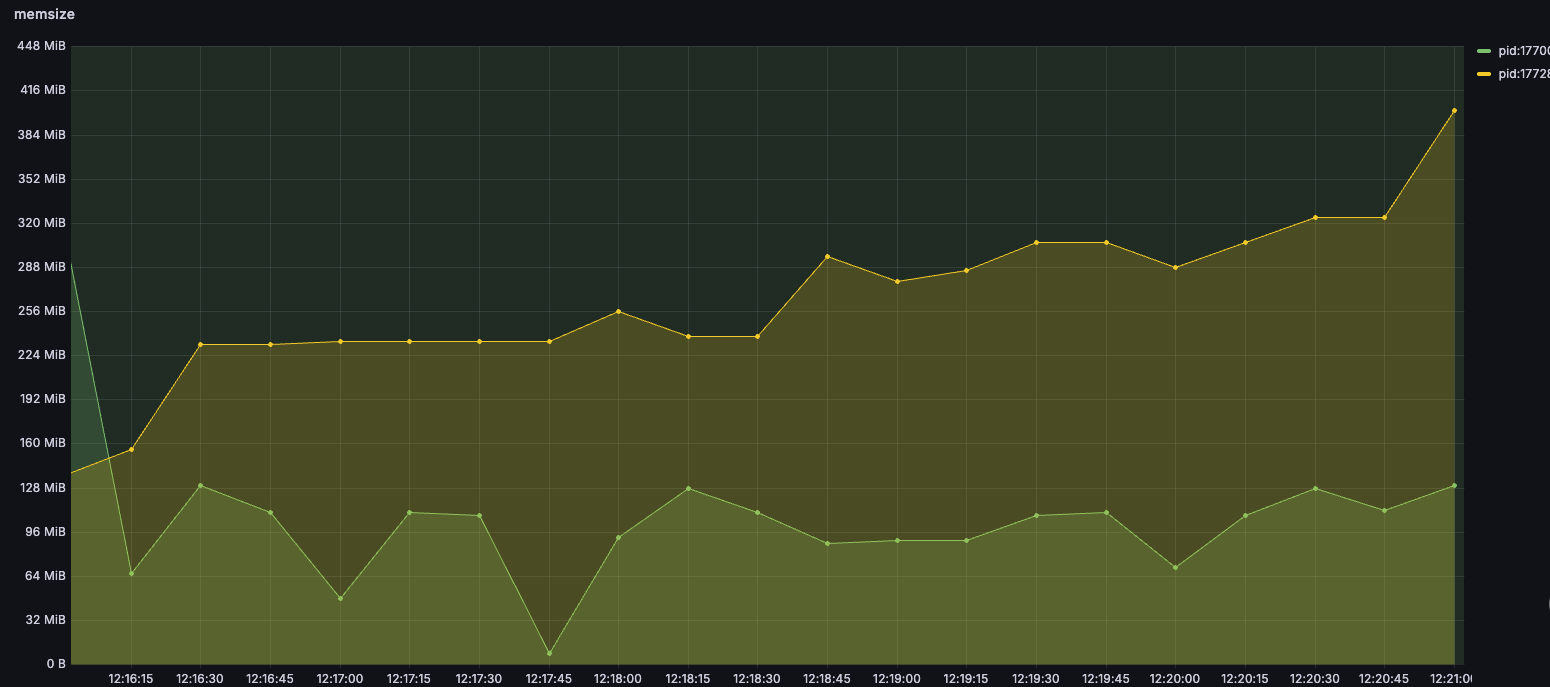Click the 12:17:30 time axis label
Screen dimensions: 1550x687
(x=479, y=678)
